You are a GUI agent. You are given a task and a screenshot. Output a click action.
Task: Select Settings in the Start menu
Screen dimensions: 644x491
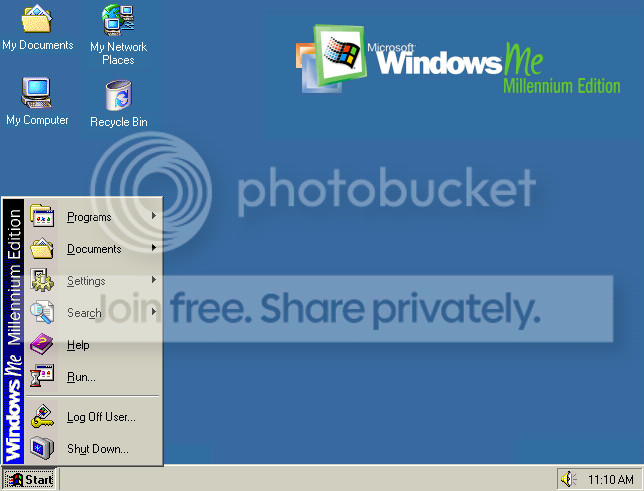click(94, 280)
